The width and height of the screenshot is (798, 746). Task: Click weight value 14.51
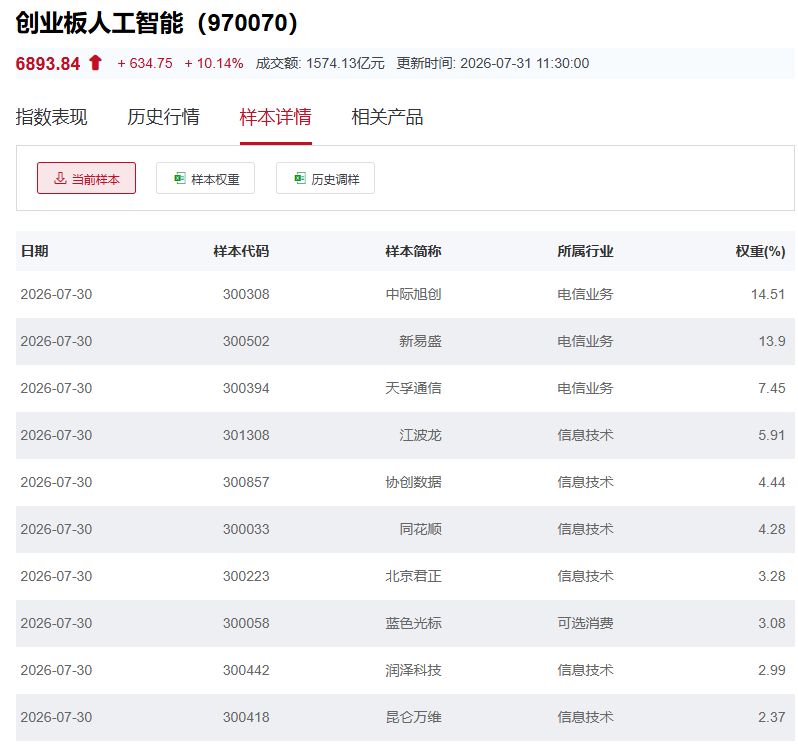[x=768, y=294]
